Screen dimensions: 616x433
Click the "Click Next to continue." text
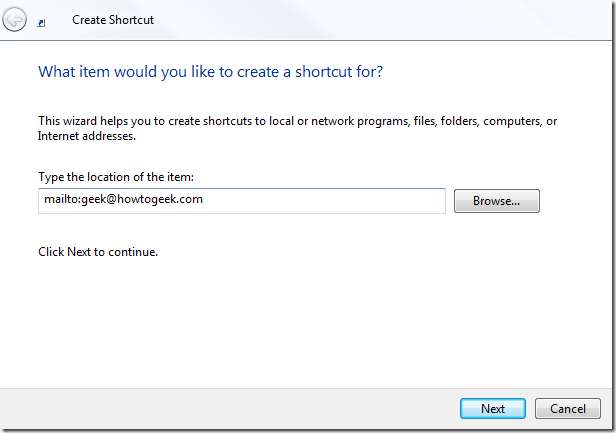click(x=98, y=252)
